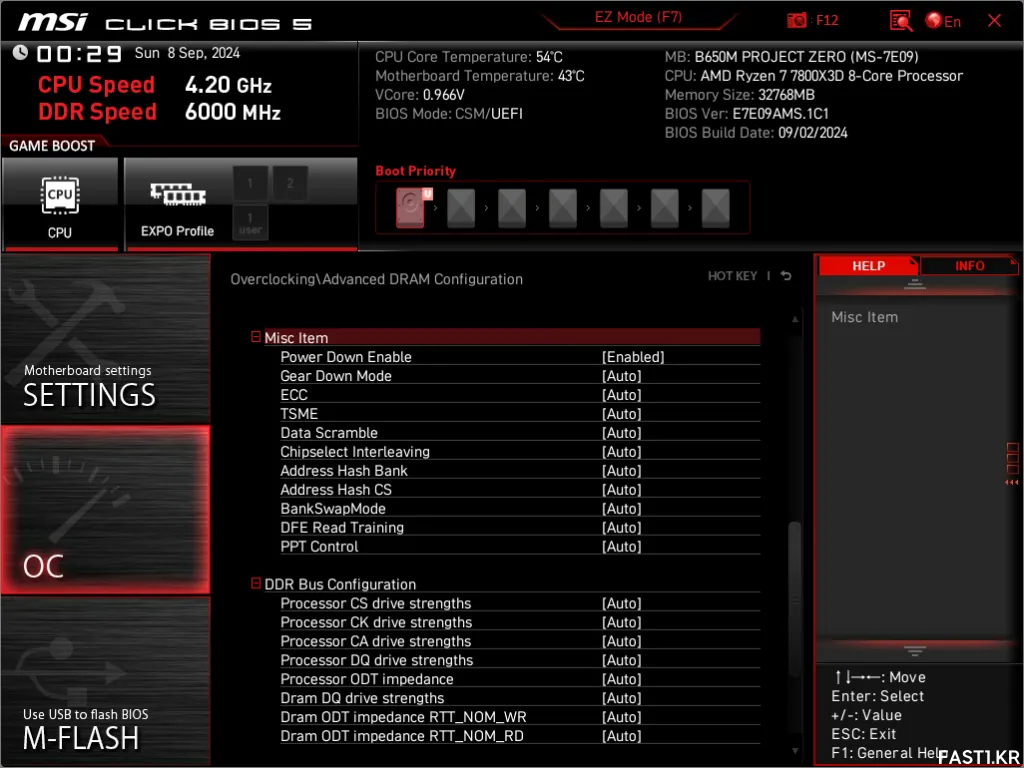Click the screenshot camera F12 icon
The width and height of the screenshot is (1024, 768).
[x=797, y=20]
